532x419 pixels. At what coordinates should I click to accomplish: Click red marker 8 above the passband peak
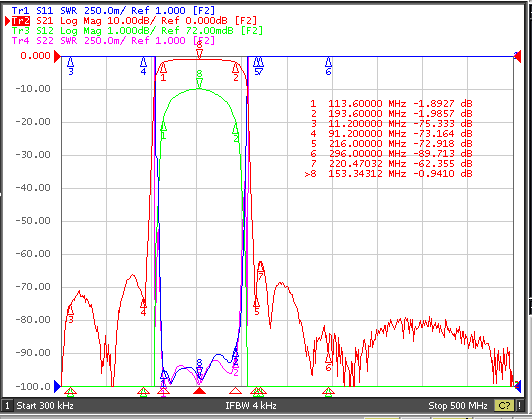coord(200,50)
